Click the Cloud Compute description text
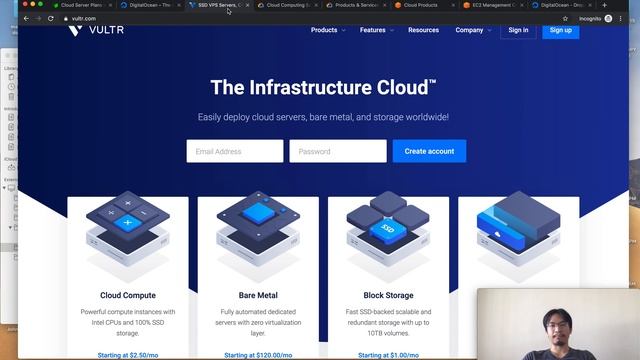This screenshot has height=360, width=640. (x=128, y=322)
